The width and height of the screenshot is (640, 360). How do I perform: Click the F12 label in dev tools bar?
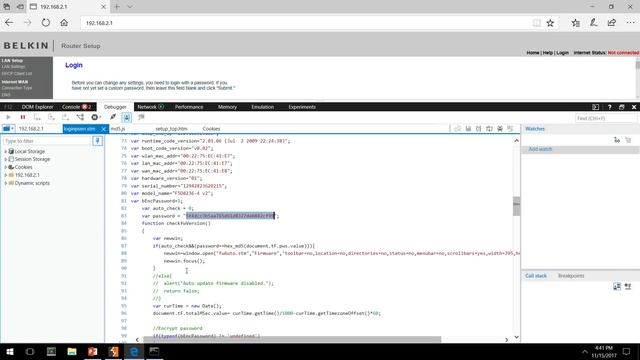pos(8,107)
